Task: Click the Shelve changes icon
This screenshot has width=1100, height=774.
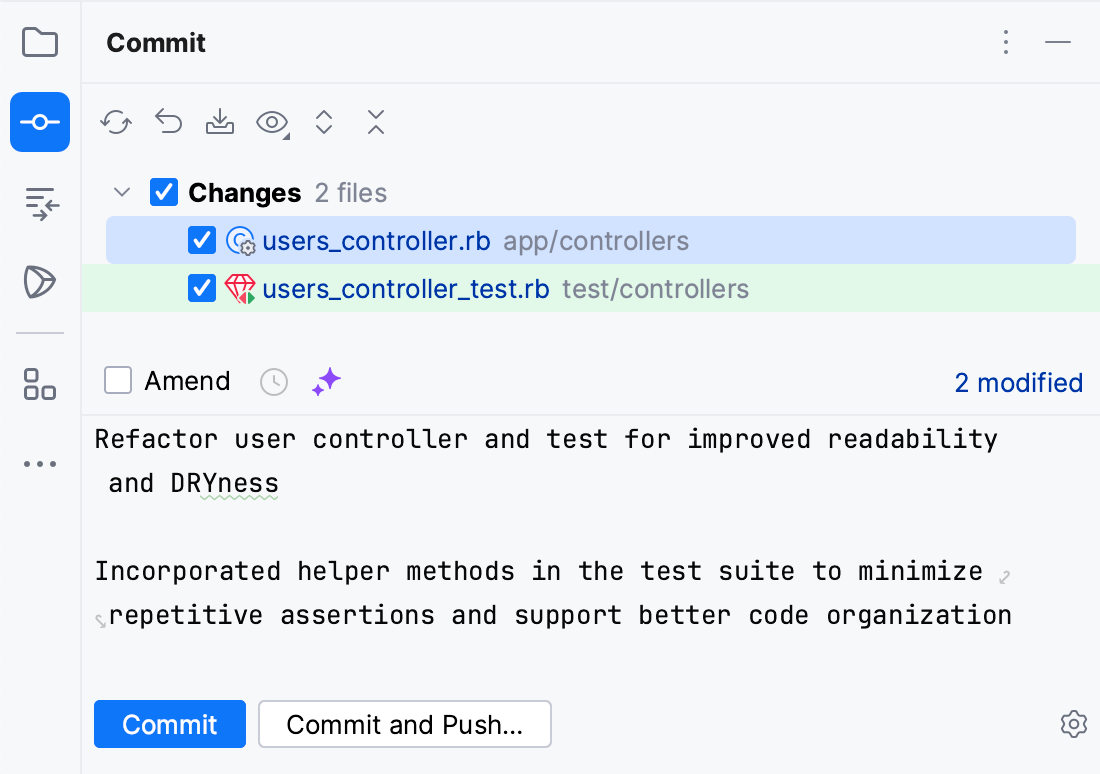Action: [x=220, y=122]
